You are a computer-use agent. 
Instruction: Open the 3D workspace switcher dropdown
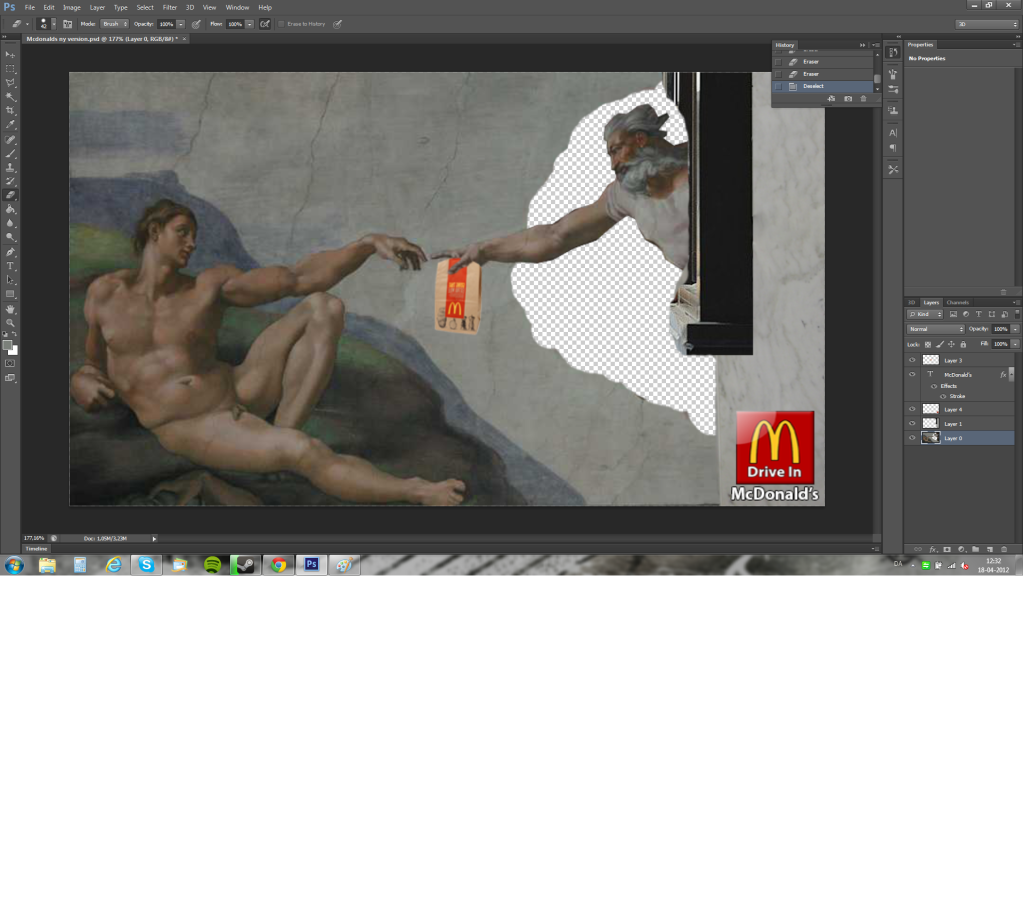click(x=986, y=24)
